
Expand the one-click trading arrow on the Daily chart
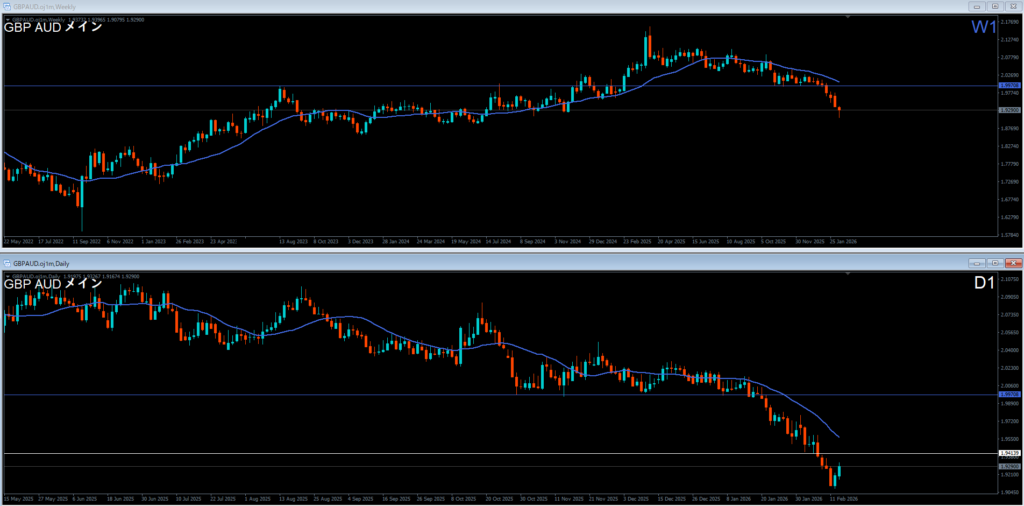click(8, 275)
